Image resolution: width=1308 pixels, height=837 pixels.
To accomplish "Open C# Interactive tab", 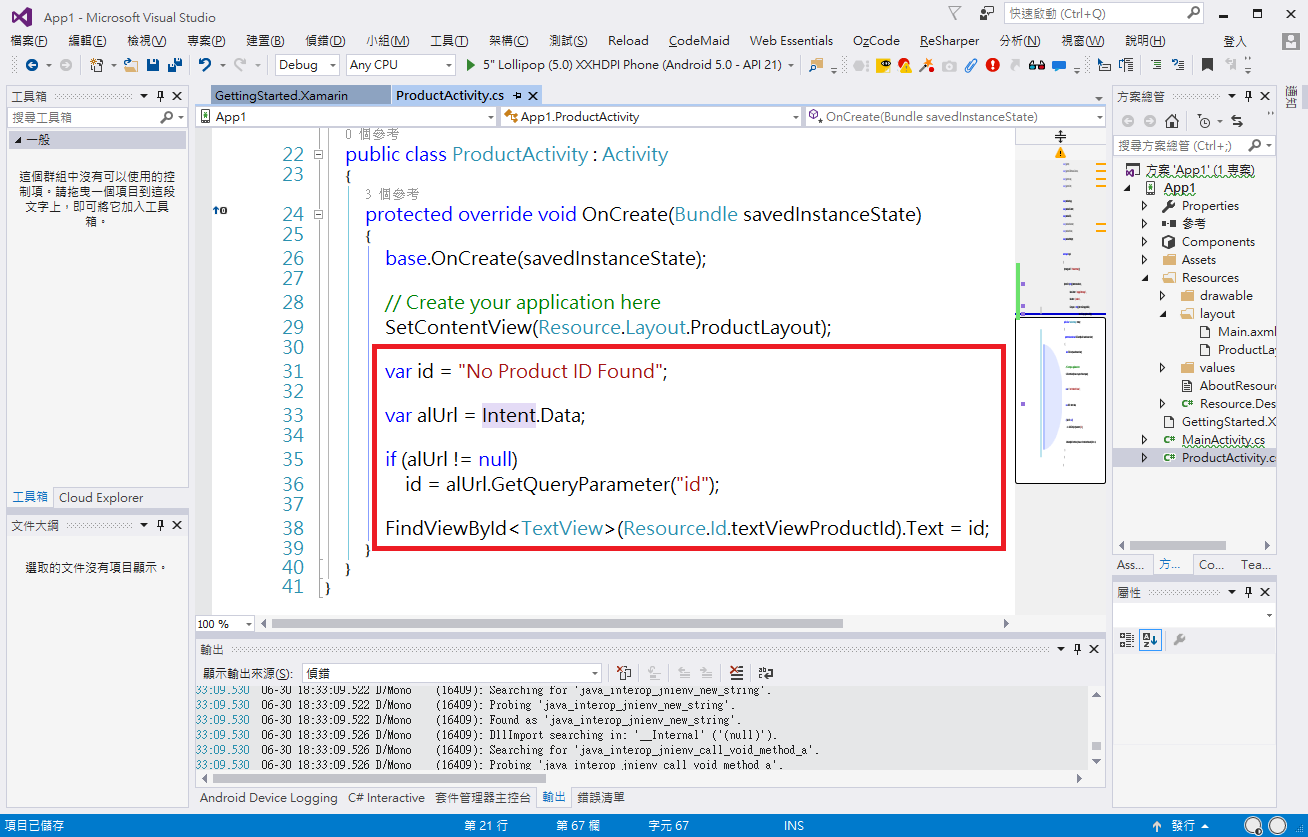I will [386, 798].
